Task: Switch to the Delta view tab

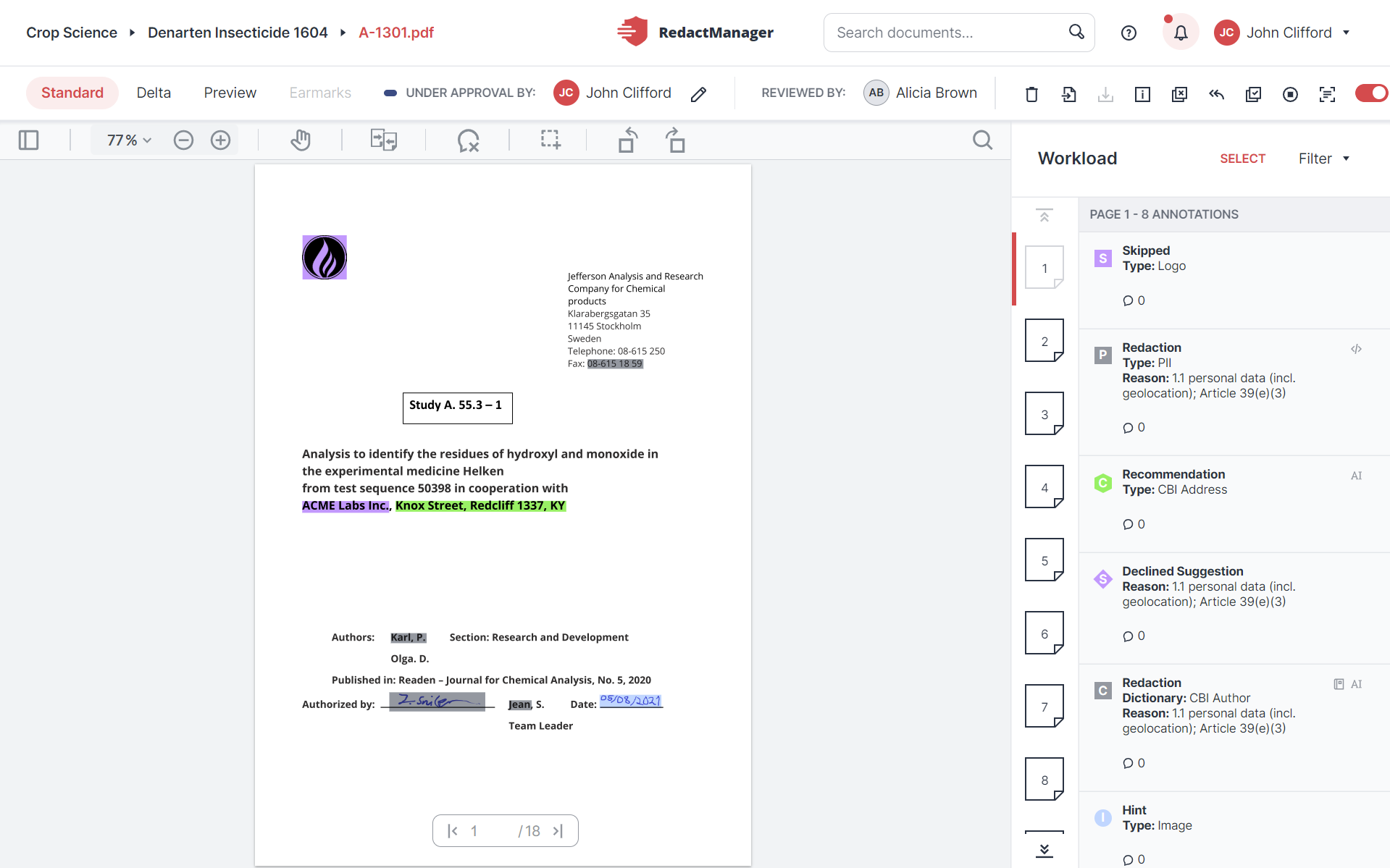Action: pos(154,93)
